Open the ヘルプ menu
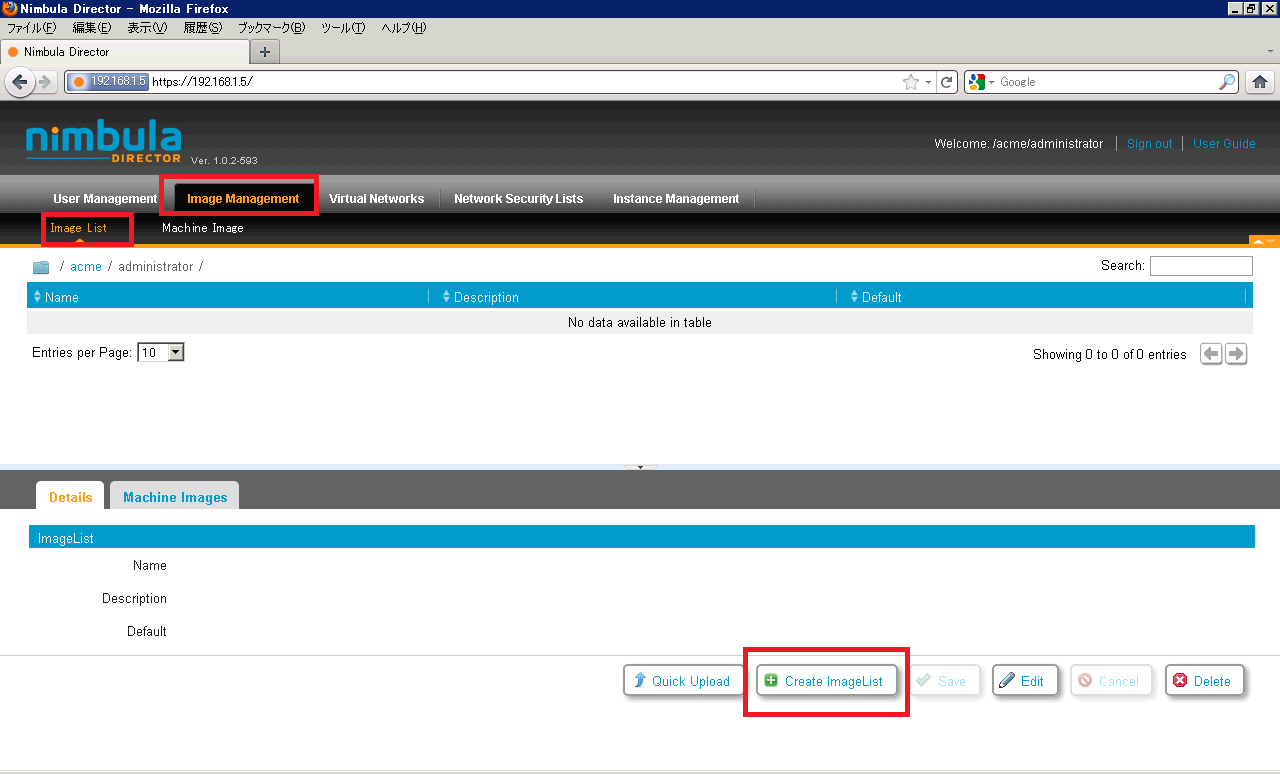This screenshot has width=1280, height=774. (x=403, y=28)
